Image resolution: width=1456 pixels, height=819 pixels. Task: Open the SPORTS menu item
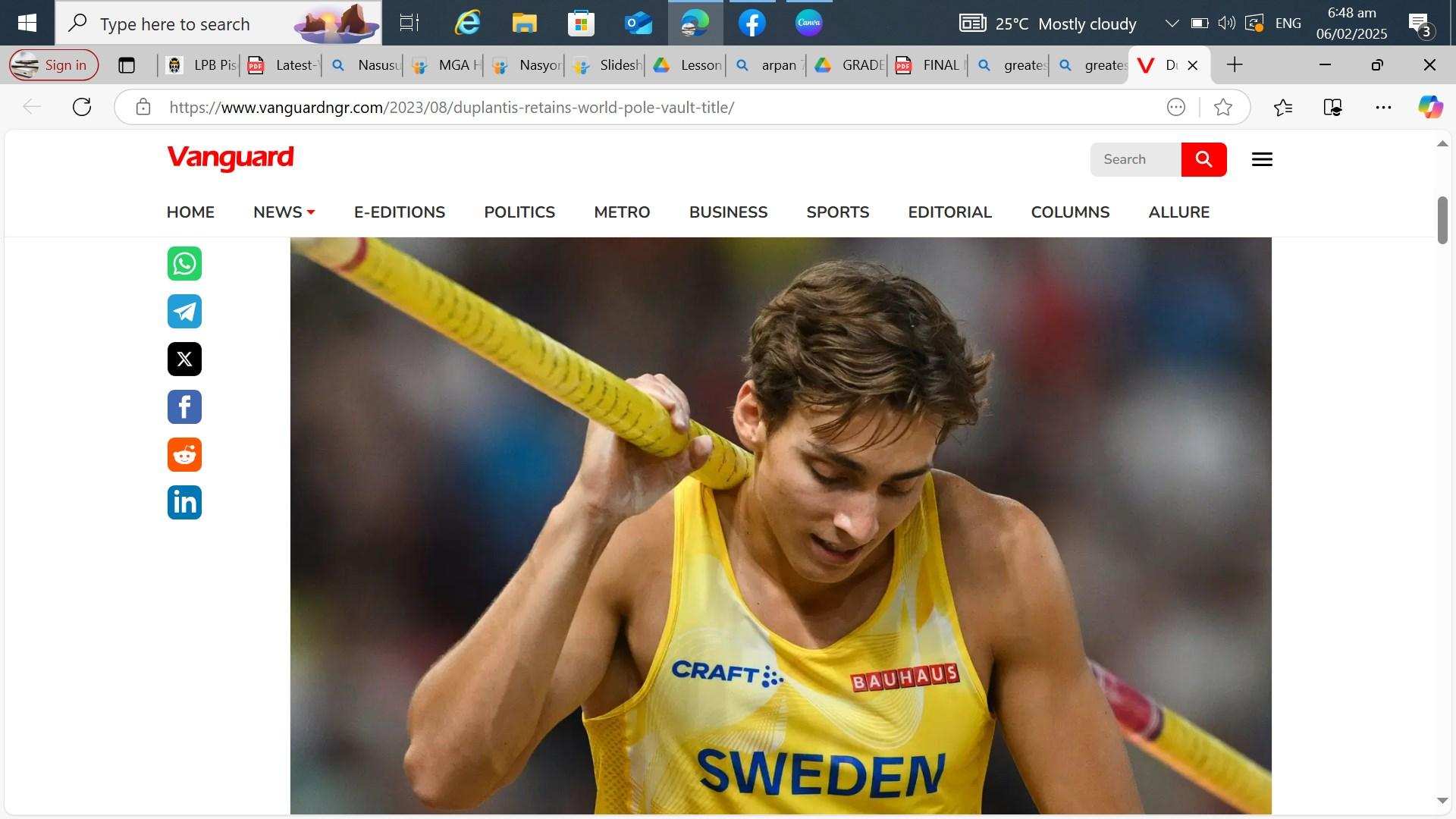tap(837, 212)
